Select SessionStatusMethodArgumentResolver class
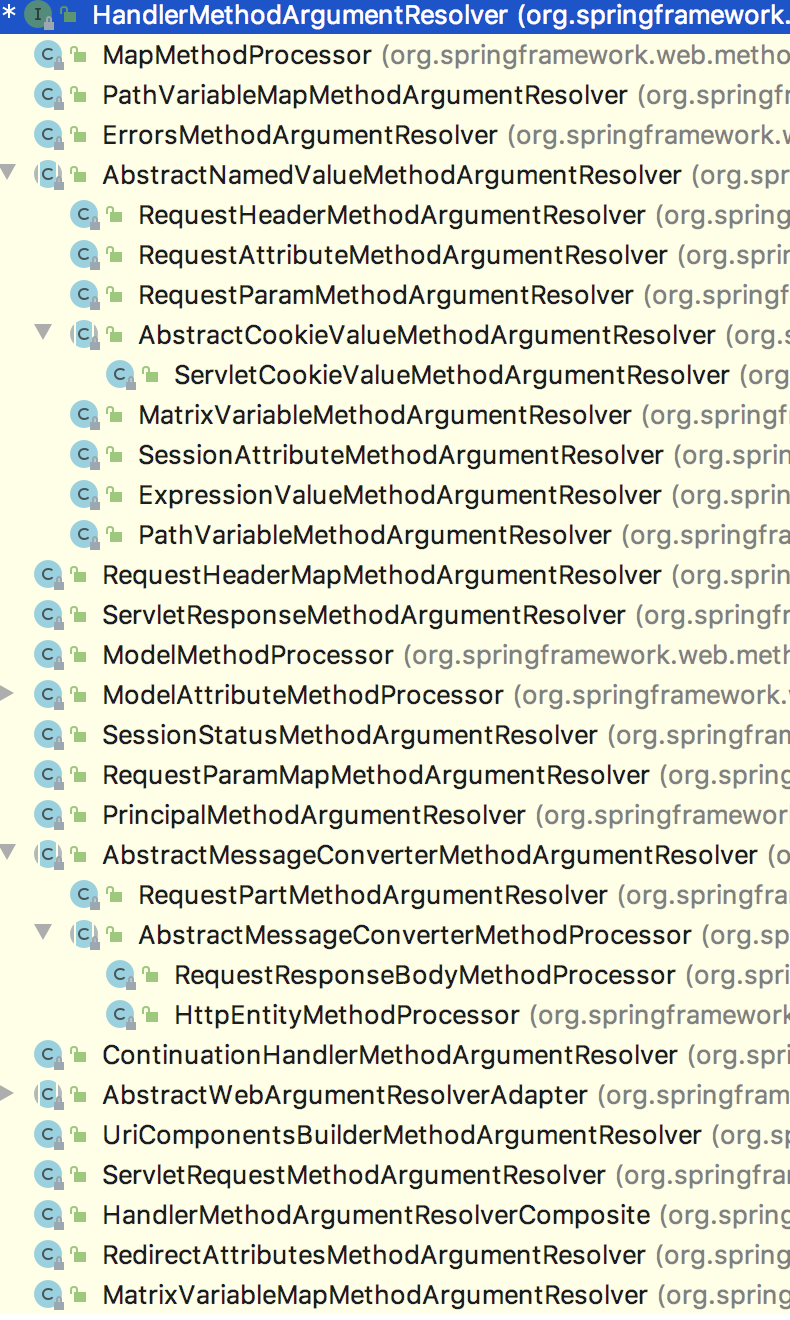This screenshot has height=1320, width=790. [x=350, y=735]
